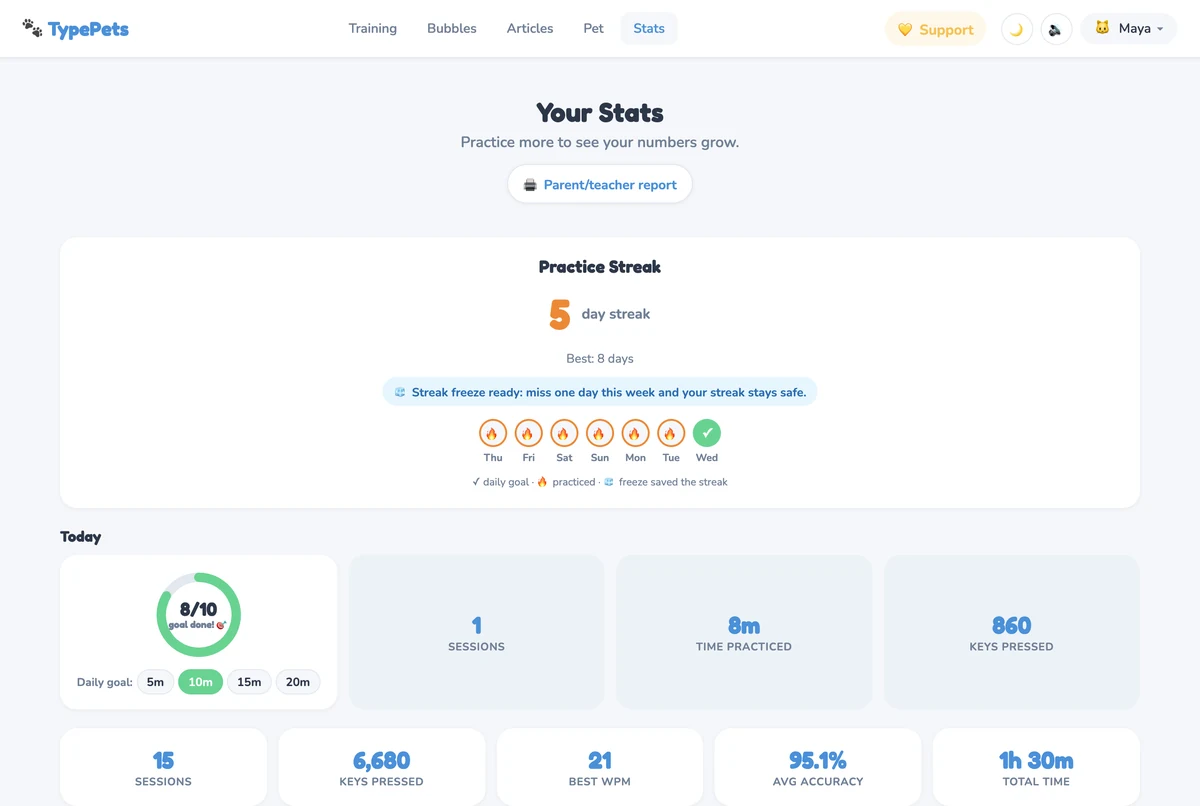Click the printer icon on report button
Viewport: 1200px width, 806px height.
[x=530, y=185]
